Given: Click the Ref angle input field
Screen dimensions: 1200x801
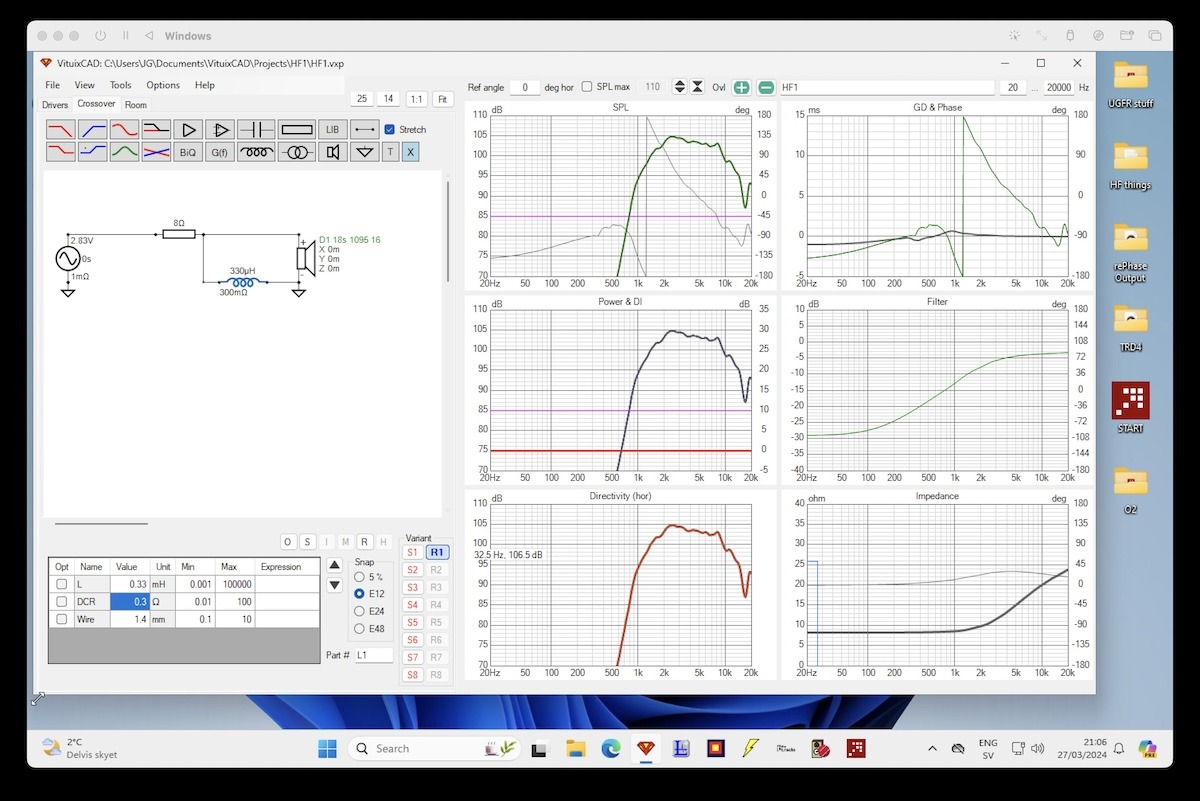Looking at the screenshot, I should (525, 87).
